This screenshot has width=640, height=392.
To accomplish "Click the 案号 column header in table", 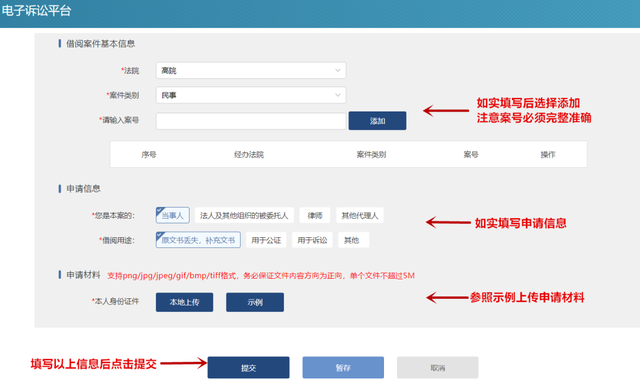I will point(471,154).
